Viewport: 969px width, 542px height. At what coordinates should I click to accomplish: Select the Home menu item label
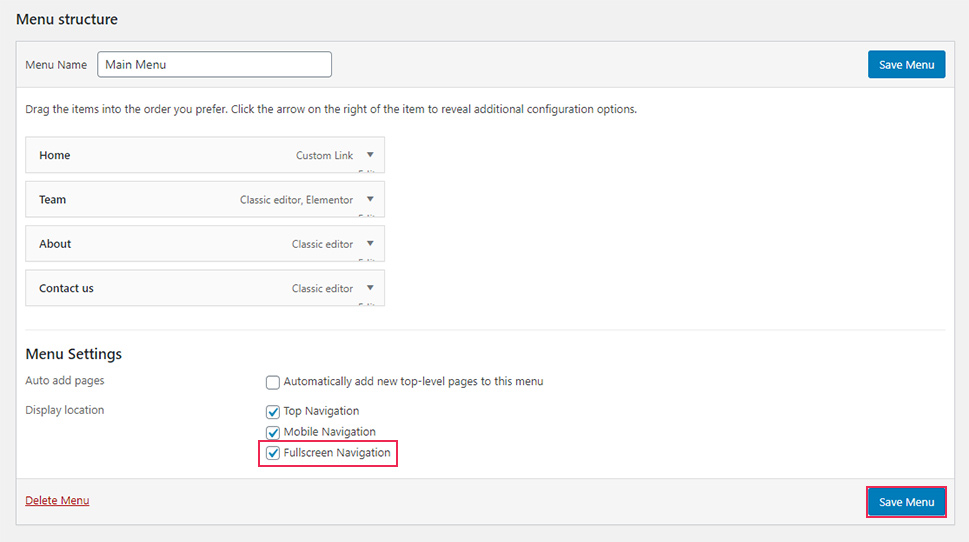tap(54, 155)
